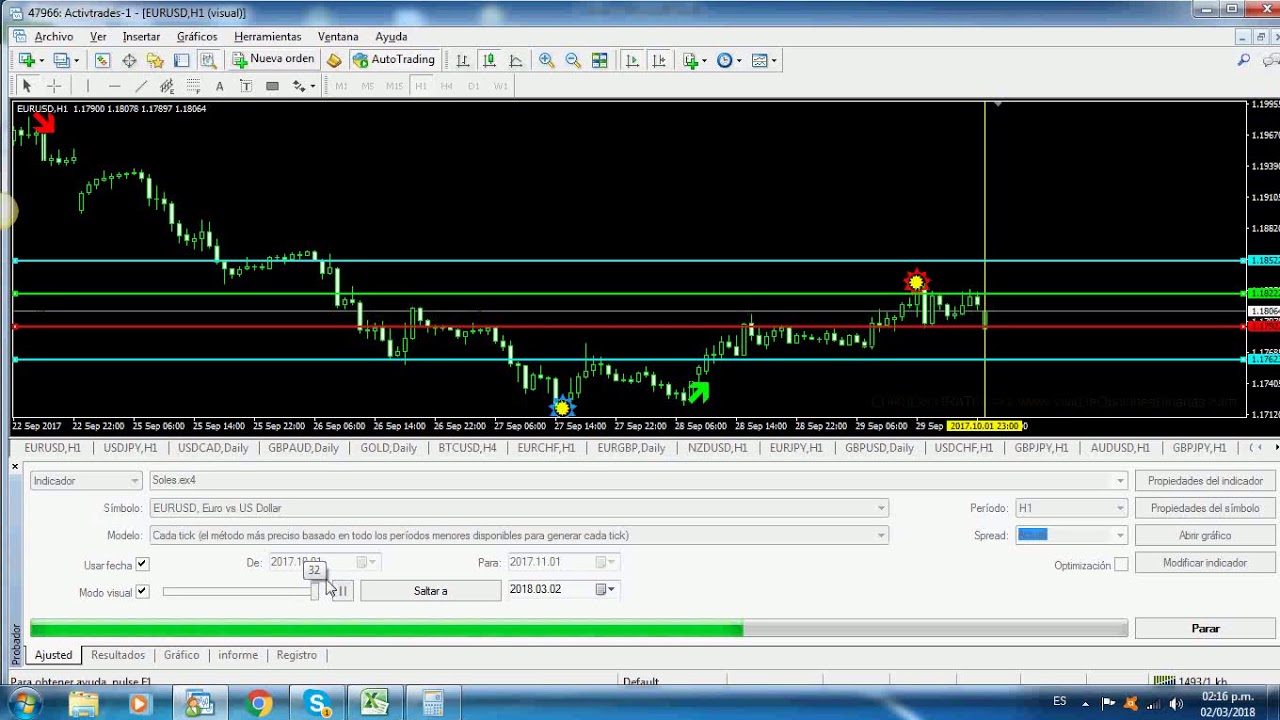Toggle the Terminal panel icon
The height and width of the screenshot is (720, 1280).
(181, 60)
